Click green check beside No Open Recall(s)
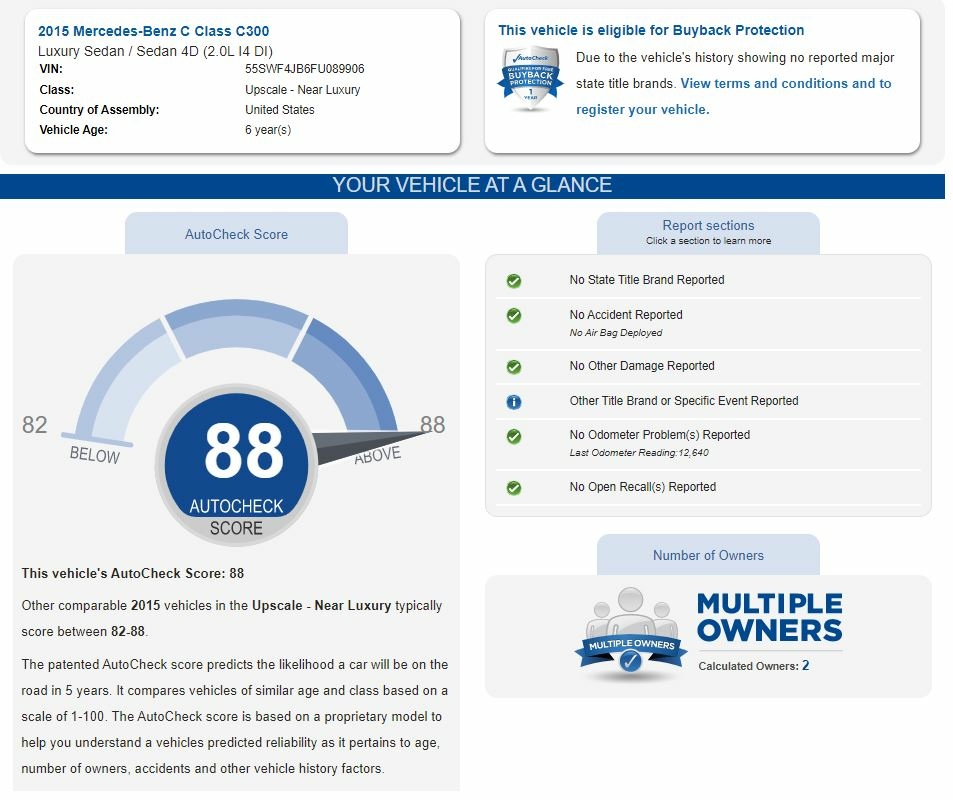 tap(514, 488)
